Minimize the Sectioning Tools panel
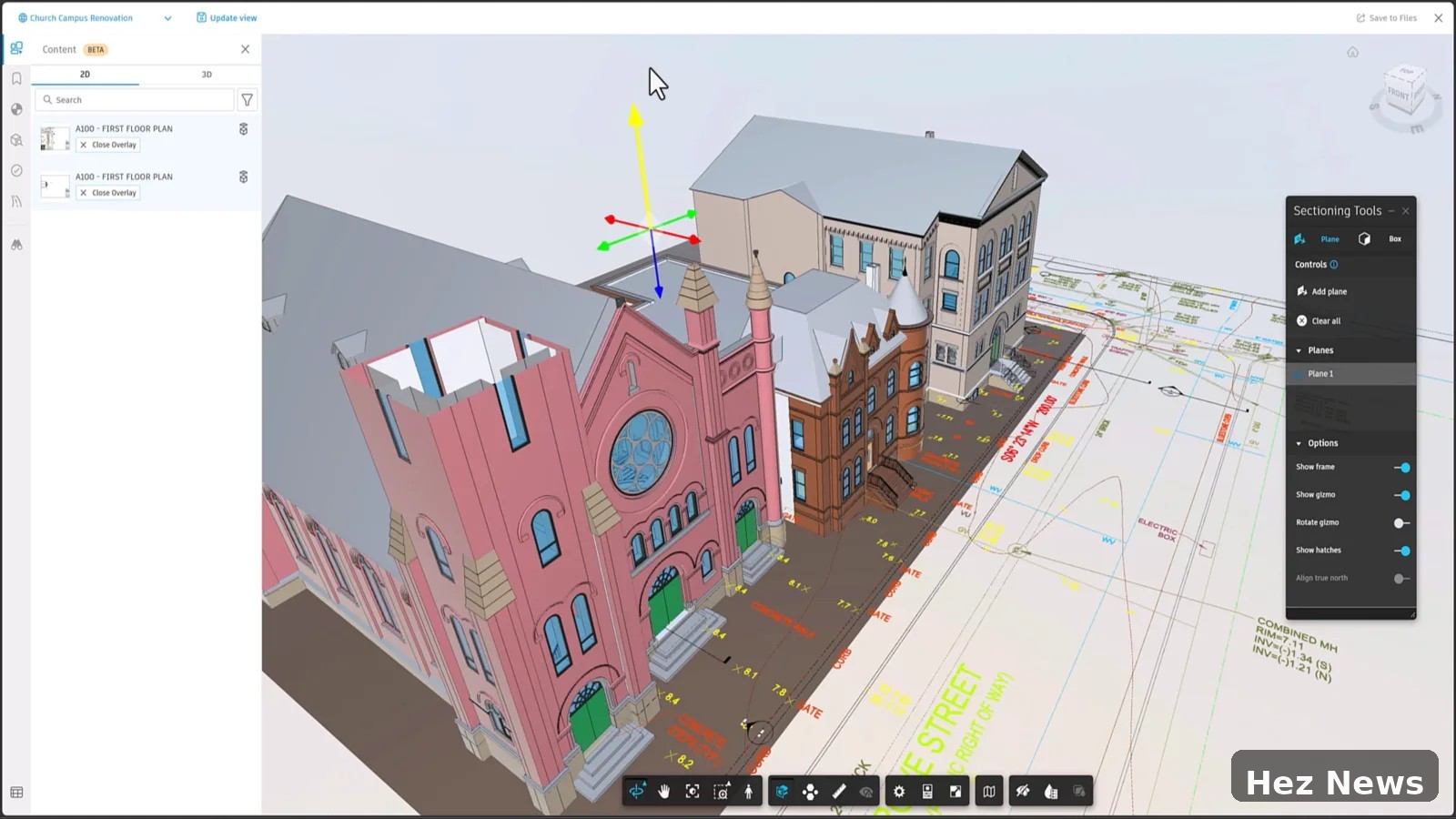Image resolution: width=1456 pixels, height=819 pixels. (x=1390, y=211)
